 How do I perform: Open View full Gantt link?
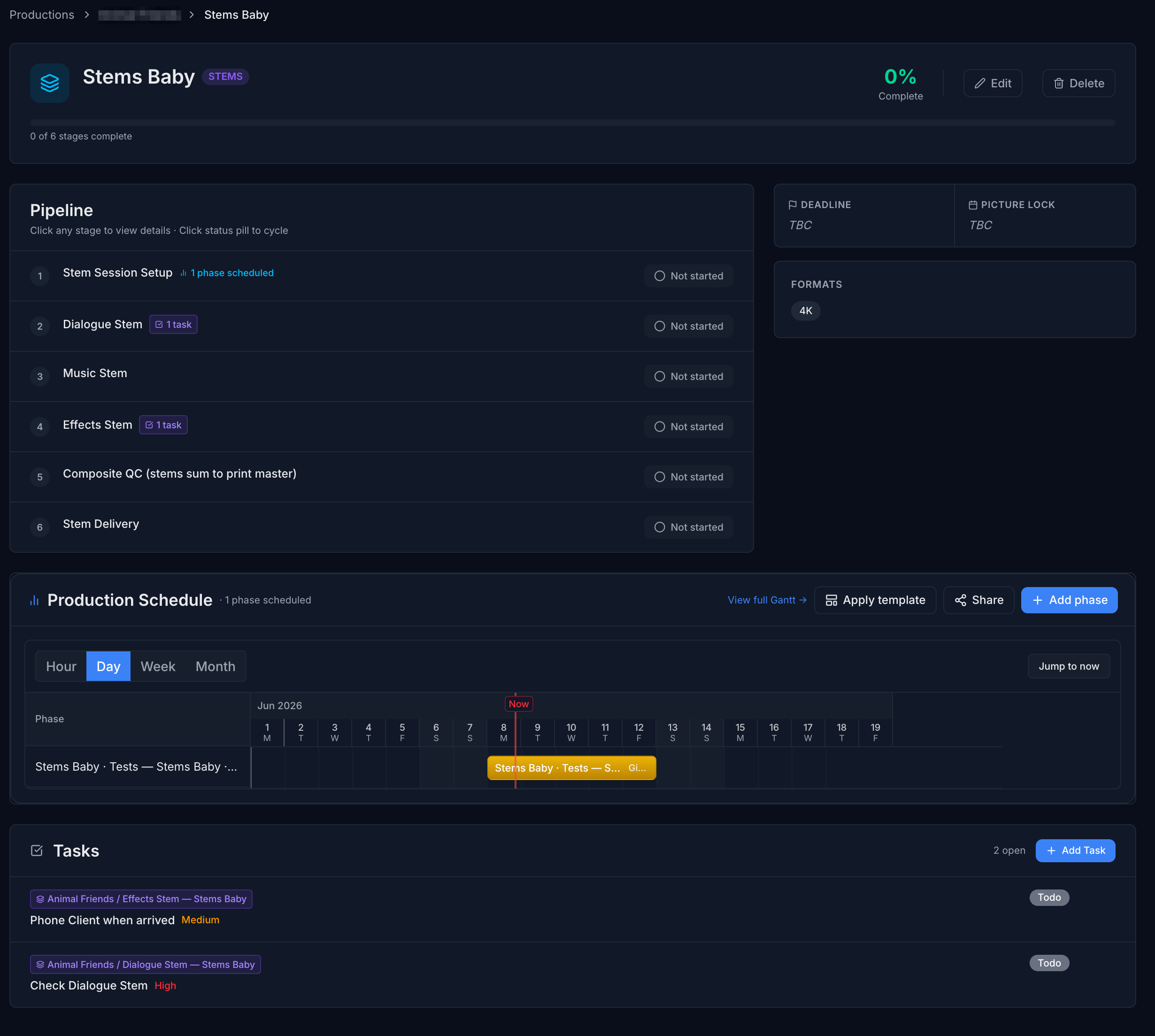[x=767, y=600]
